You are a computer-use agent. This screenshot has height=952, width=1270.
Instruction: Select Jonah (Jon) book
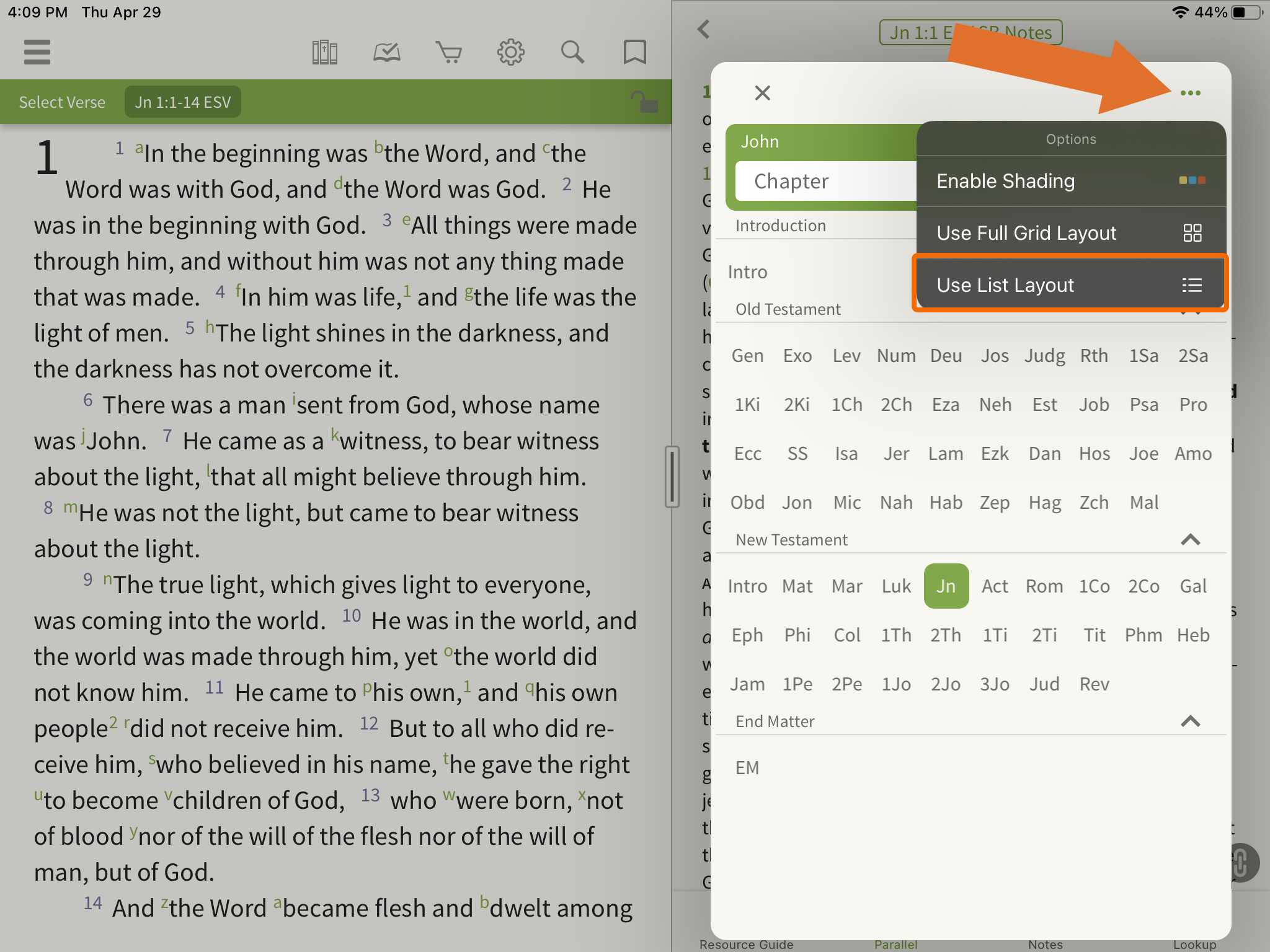tap(797, 503)
